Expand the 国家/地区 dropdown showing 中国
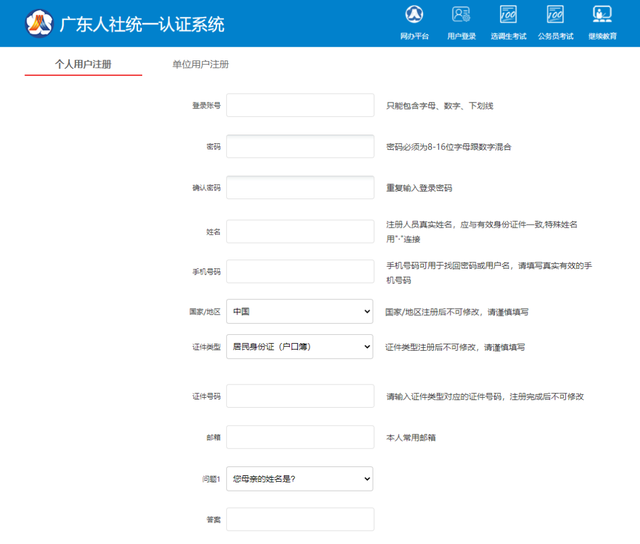Image resolution: width=640 pixels, height=544 pixels. (x=300, y=311)
